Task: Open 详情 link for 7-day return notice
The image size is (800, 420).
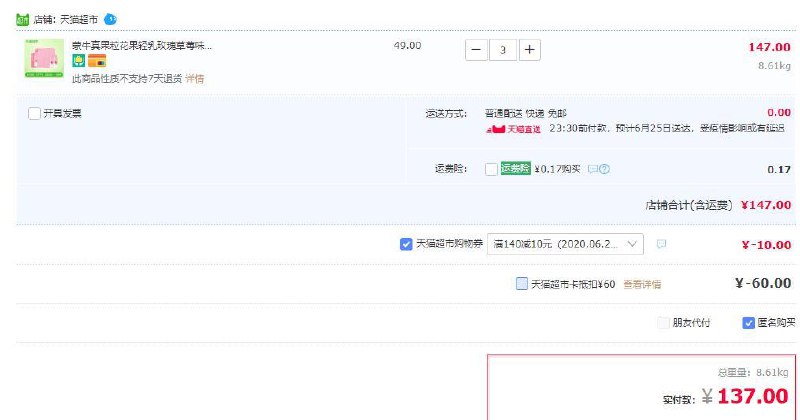Action: pyautogui.click(x=194, y=79)
